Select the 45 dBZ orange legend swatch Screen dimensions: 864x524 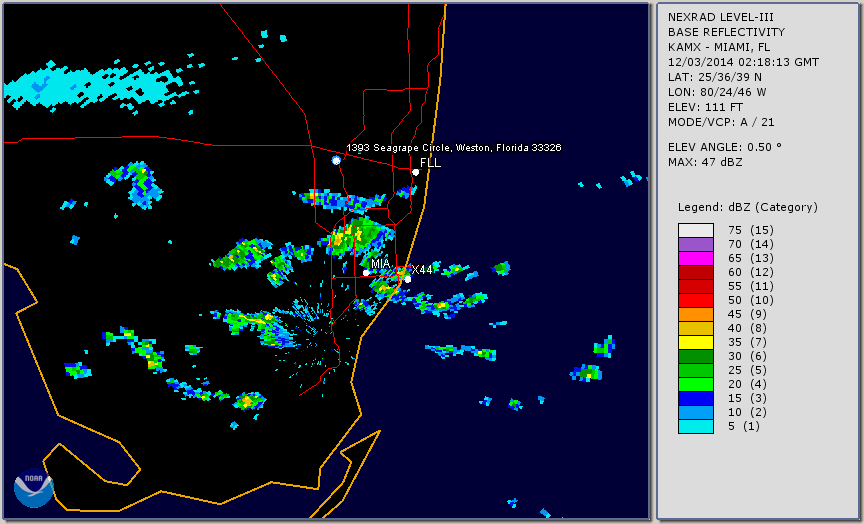(x=695, y=314)
